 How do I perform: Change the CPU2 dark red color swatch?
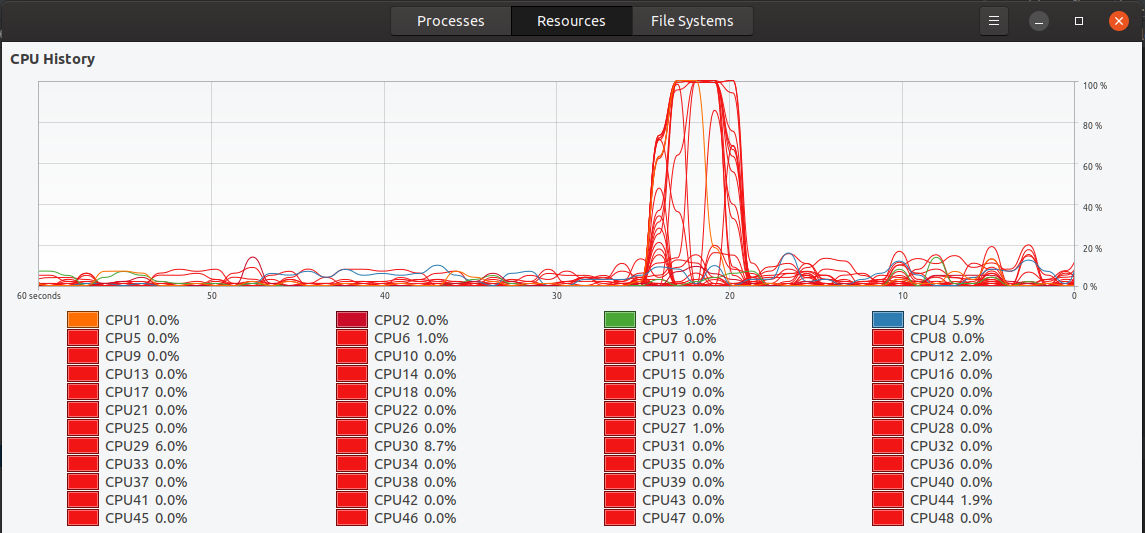(x=352, y=320)
